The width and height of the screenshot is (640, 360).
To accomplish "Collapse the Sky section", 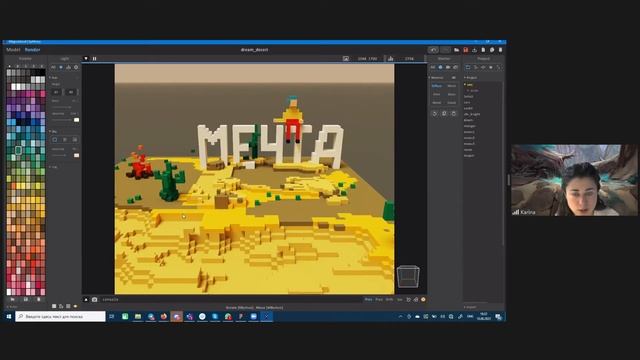I will coord(53,131).
